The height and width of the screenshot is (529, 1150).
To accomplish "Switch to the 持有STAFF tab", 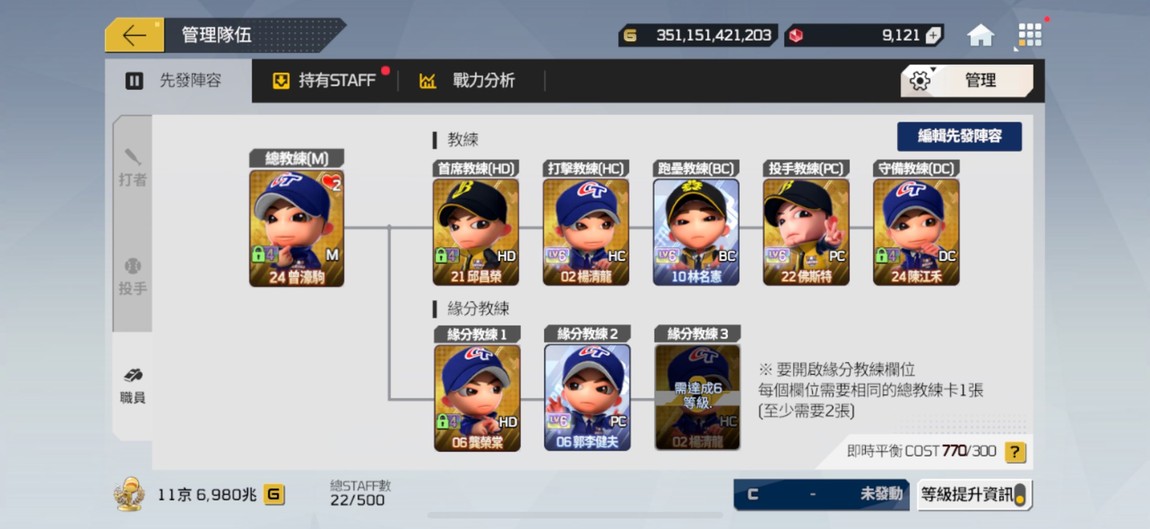I will pyautogui.click(x=325, y=81).
